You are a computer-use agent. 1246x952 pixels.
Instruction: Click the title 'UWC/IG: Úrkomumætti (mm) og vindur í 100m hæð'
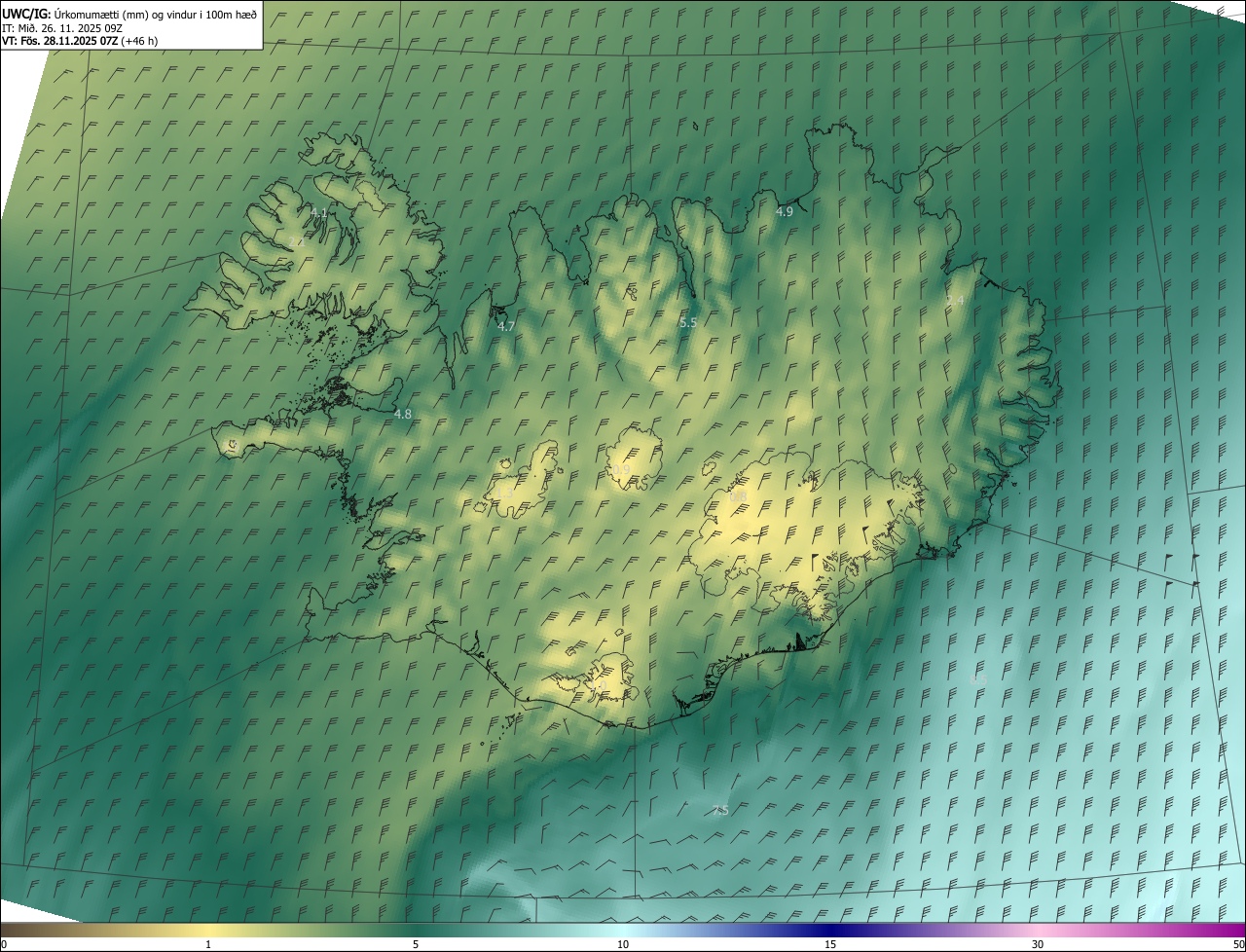coord(129,14)
